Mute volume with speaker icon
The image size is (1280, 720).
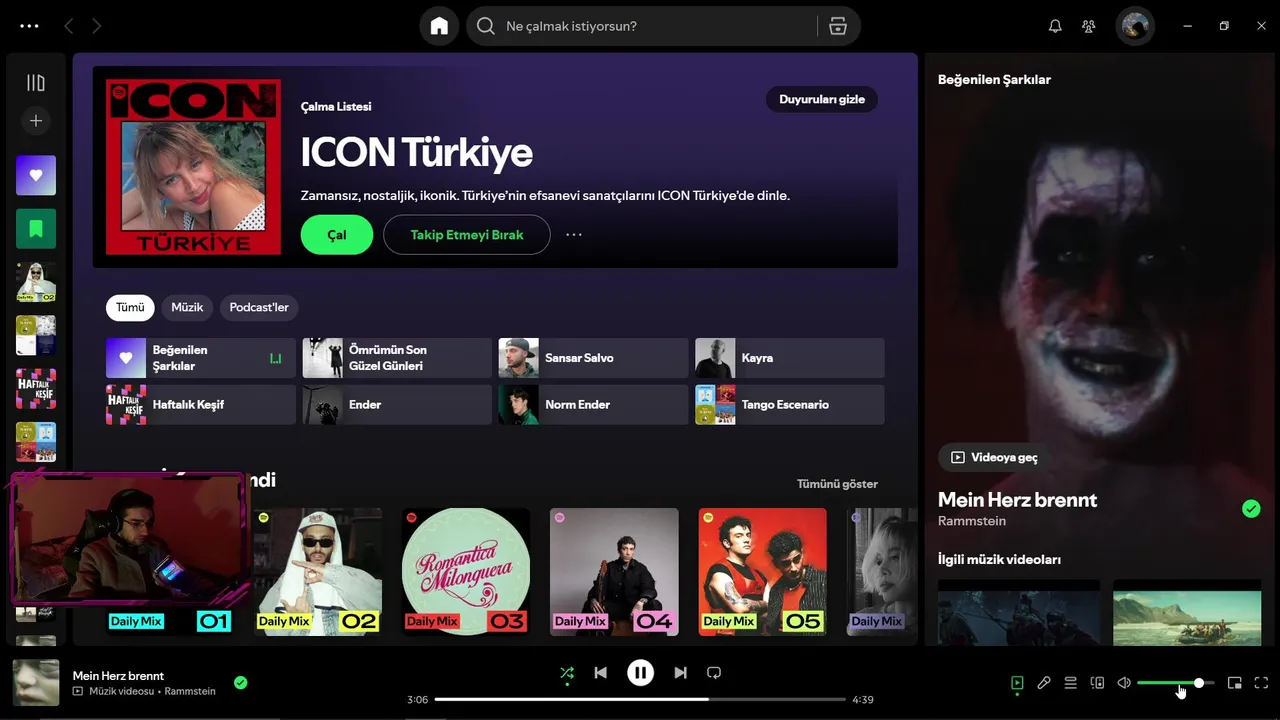[x=1124, y=683]
